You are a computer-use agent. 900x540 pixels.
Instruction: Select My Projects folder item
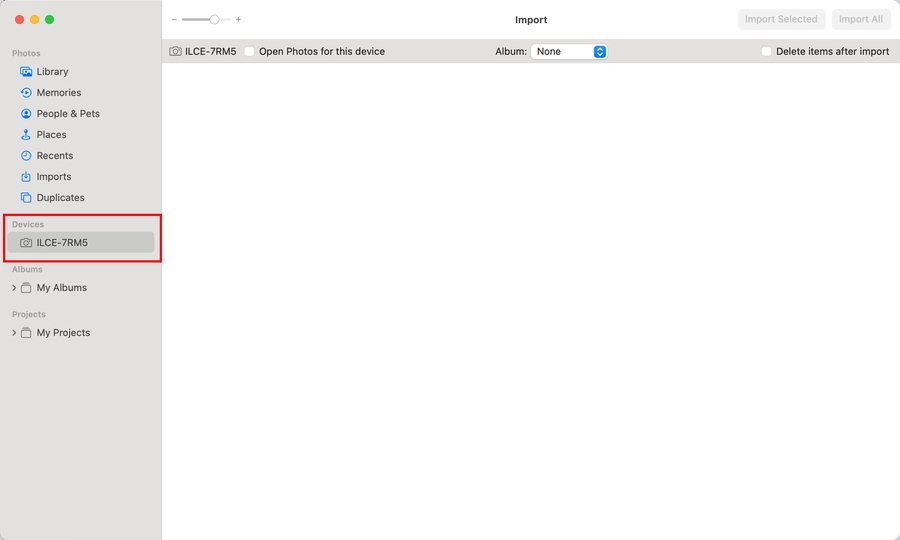[x=63, y=333]
